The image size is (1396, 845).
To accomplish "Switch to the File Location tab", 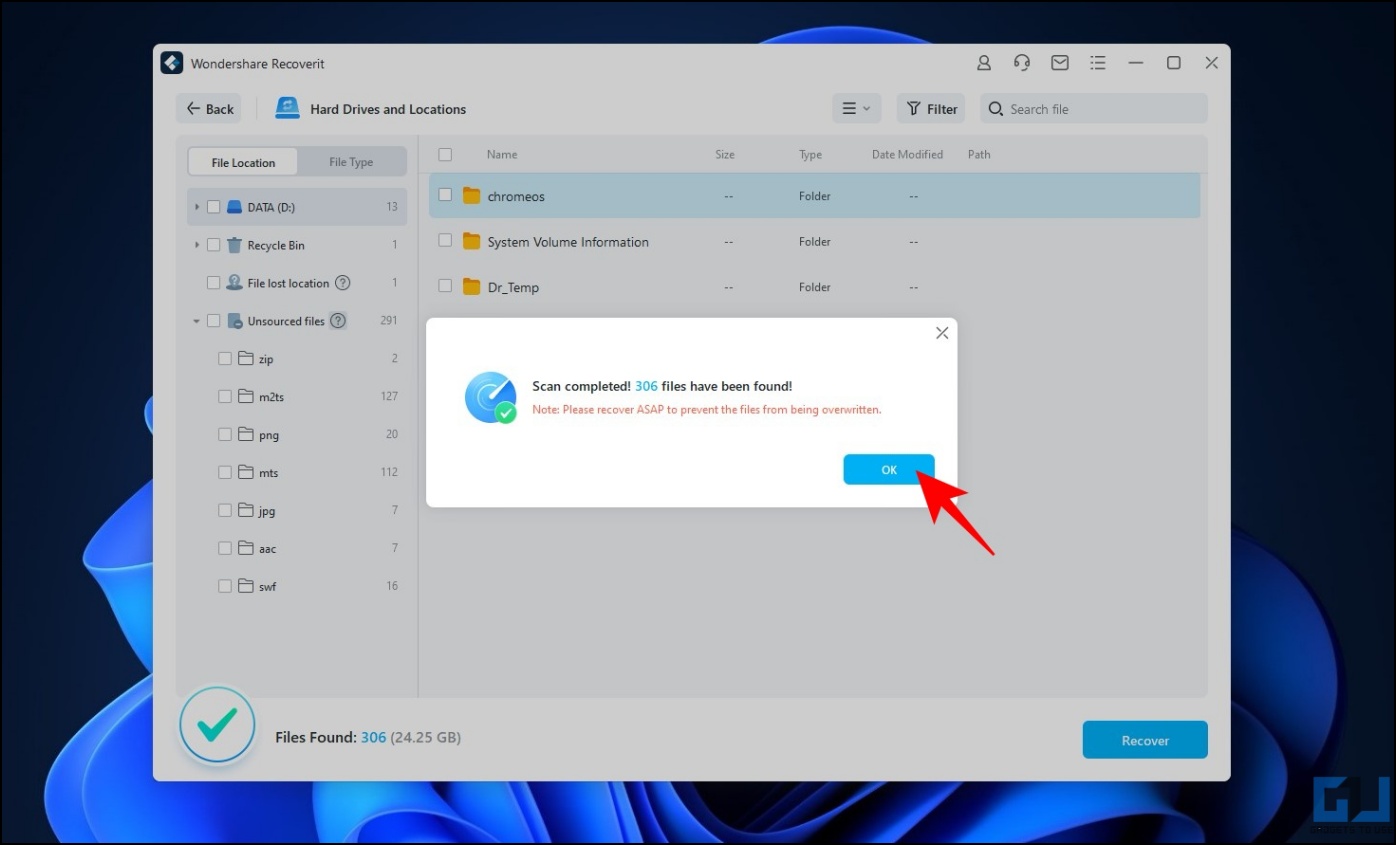I will 243,162.
